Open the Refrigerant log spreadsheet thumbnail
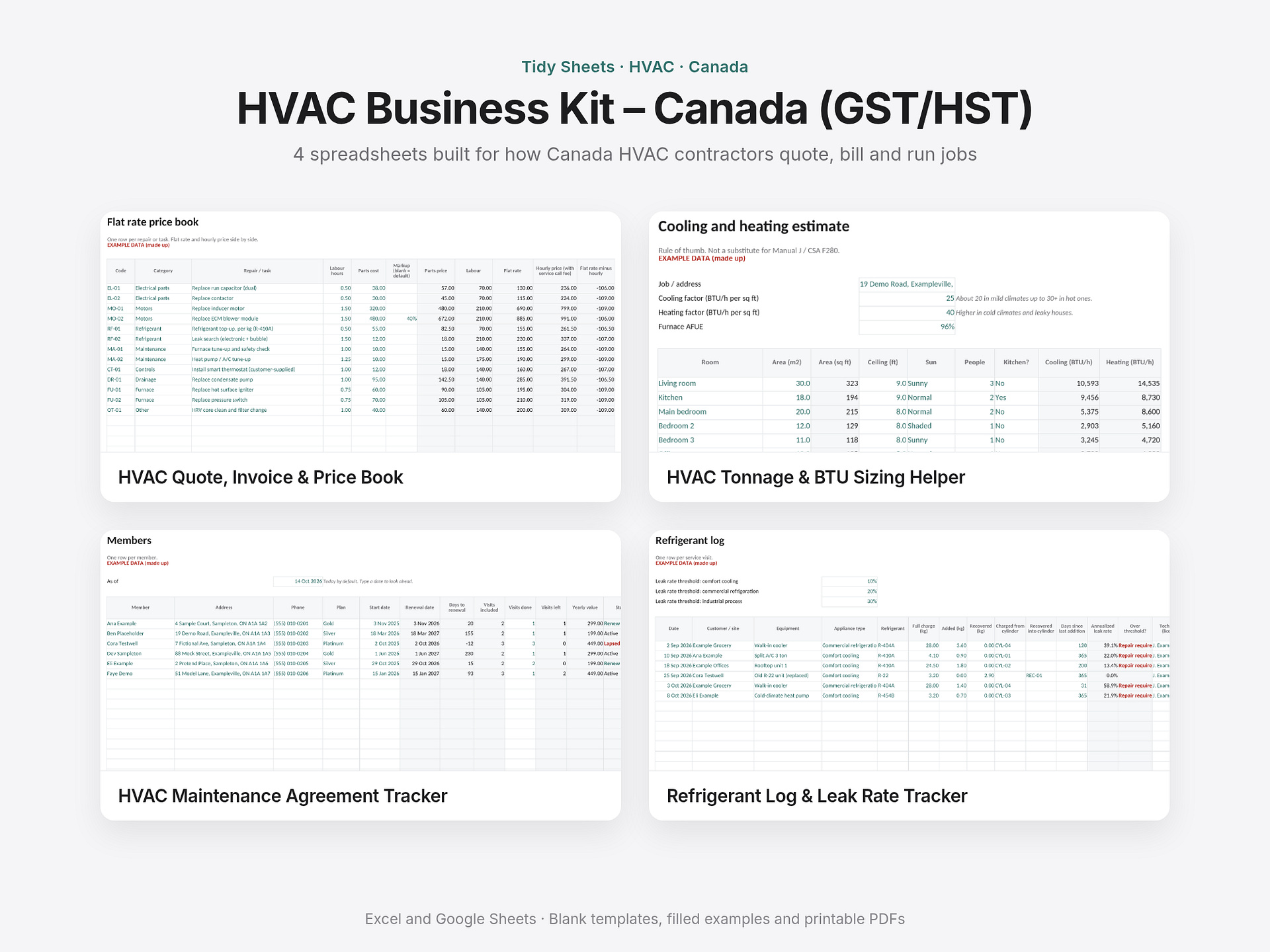 click(x=909, y=651)
